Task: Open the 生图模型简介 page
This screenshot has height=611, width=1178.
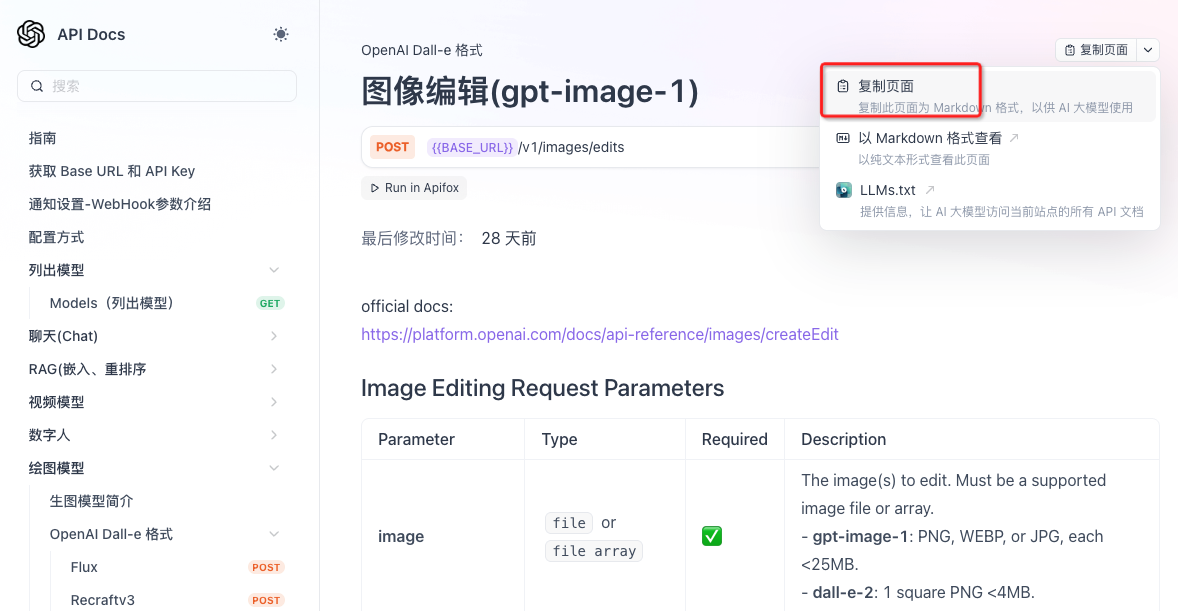Action: pos(92,501)
